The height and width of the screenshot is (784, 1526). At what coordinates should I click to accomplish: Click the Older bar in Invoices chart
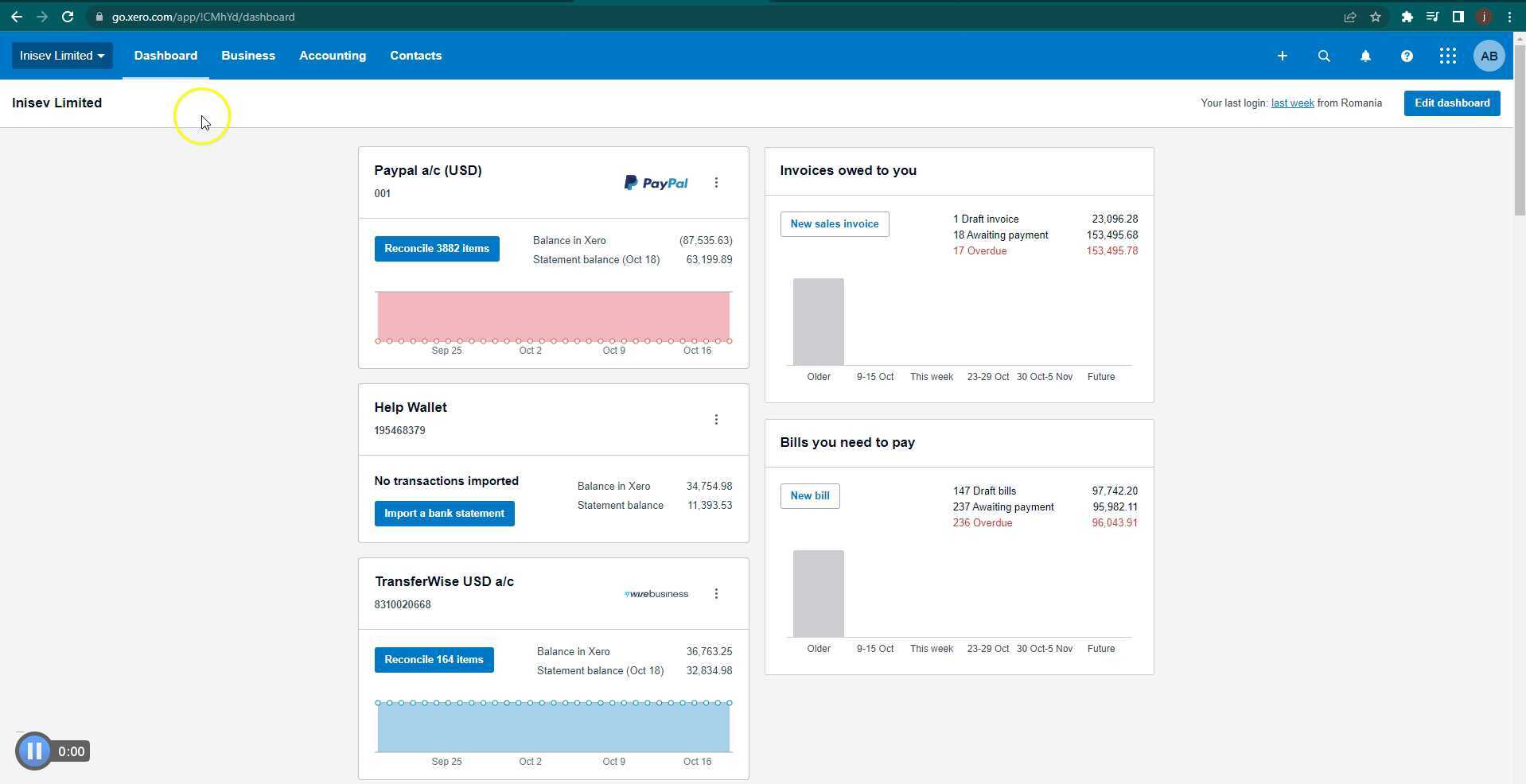pyautogui.click(x=818, y=322)
